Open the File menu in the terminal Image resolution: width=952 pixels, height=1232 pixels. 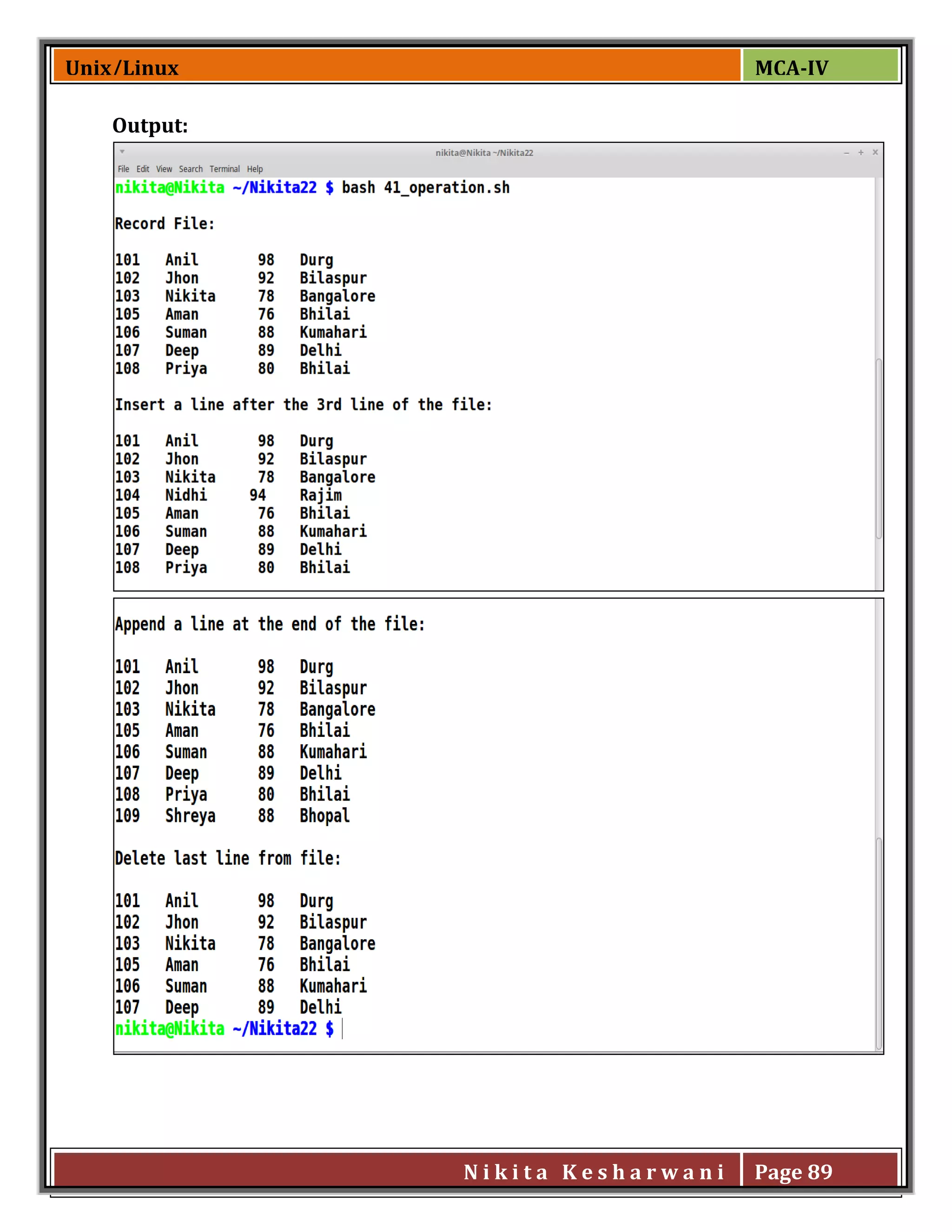pyautogui.click(x=124, y=169)
